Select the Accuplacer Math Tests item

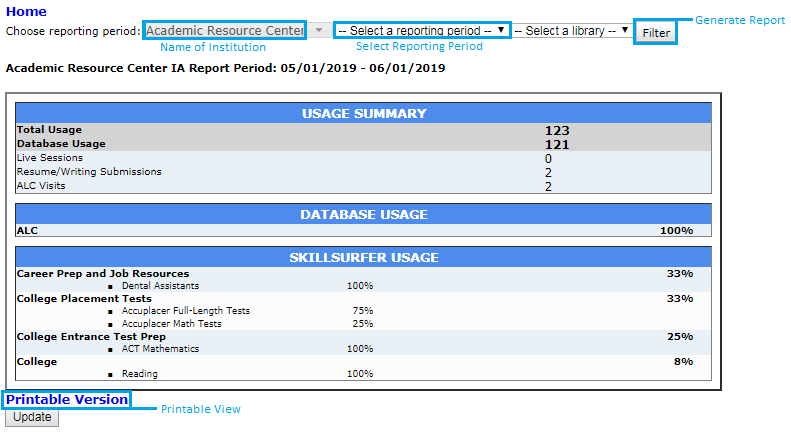(x=171, y=324)
